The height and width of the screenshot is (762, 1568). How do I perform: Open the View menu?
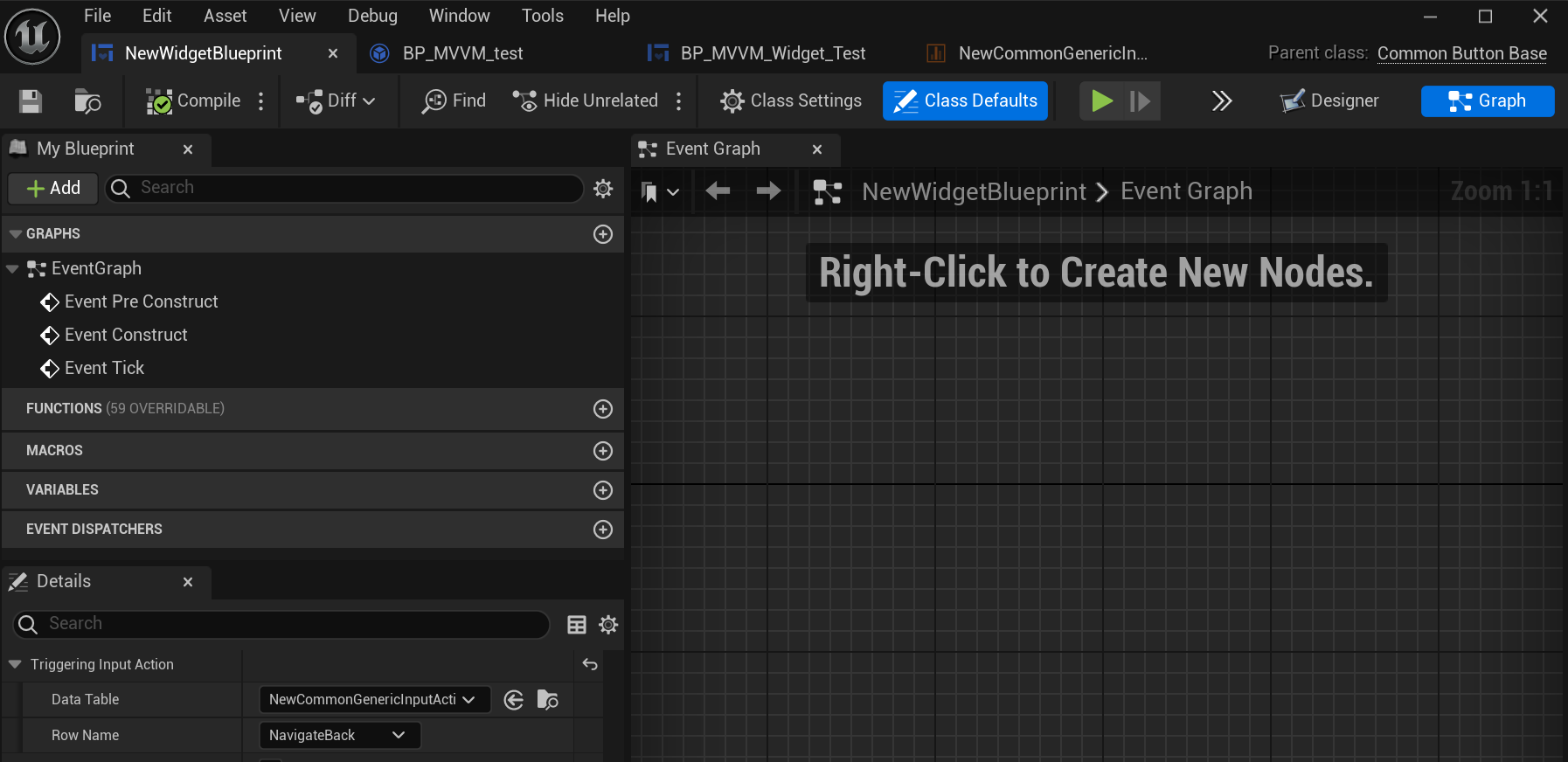click(x=297, y=16)
